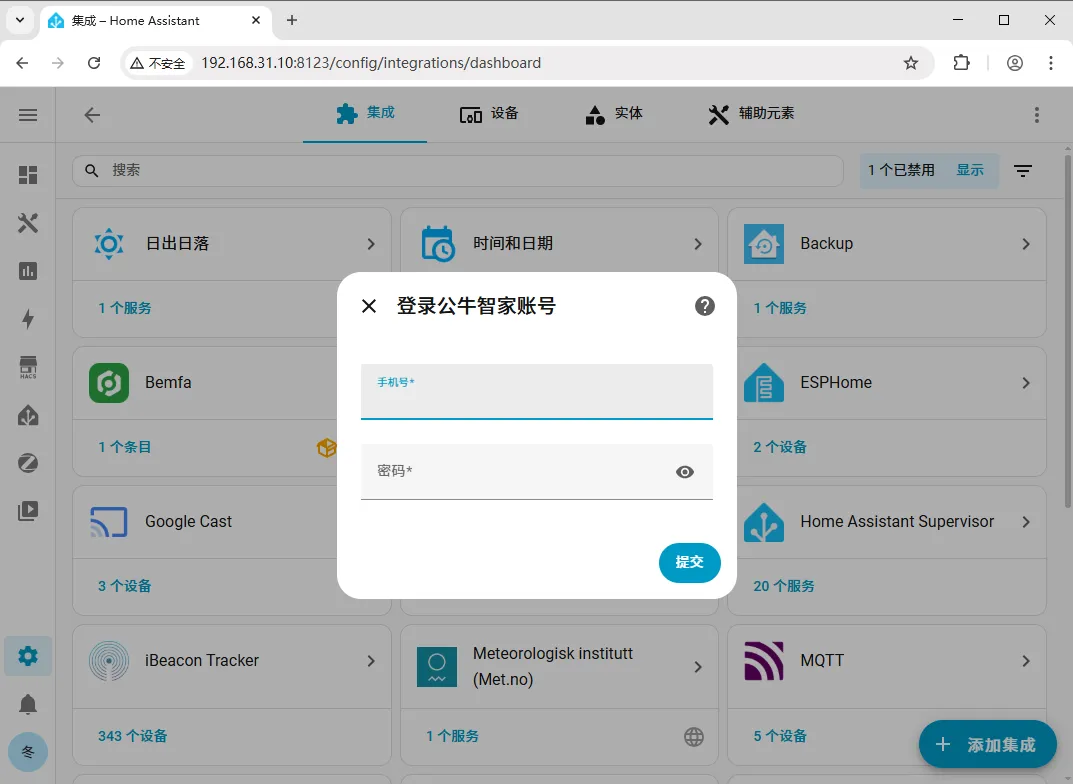Viewport: 1073px width, 784px height.
Task: Open Met.no 1 个服务 link
Action: point(452,736)
